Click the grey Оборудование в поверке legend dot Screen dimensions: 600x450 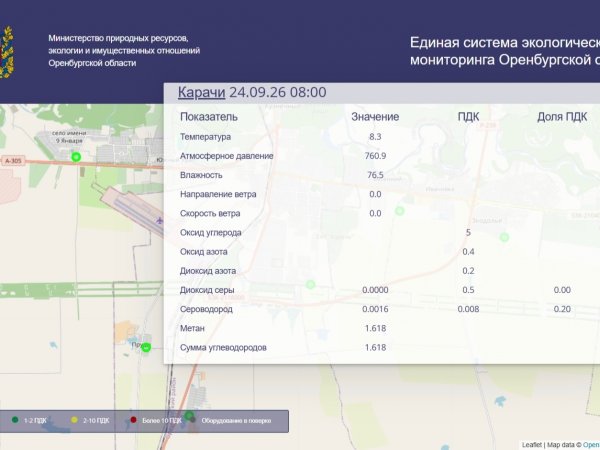(193, 420)
